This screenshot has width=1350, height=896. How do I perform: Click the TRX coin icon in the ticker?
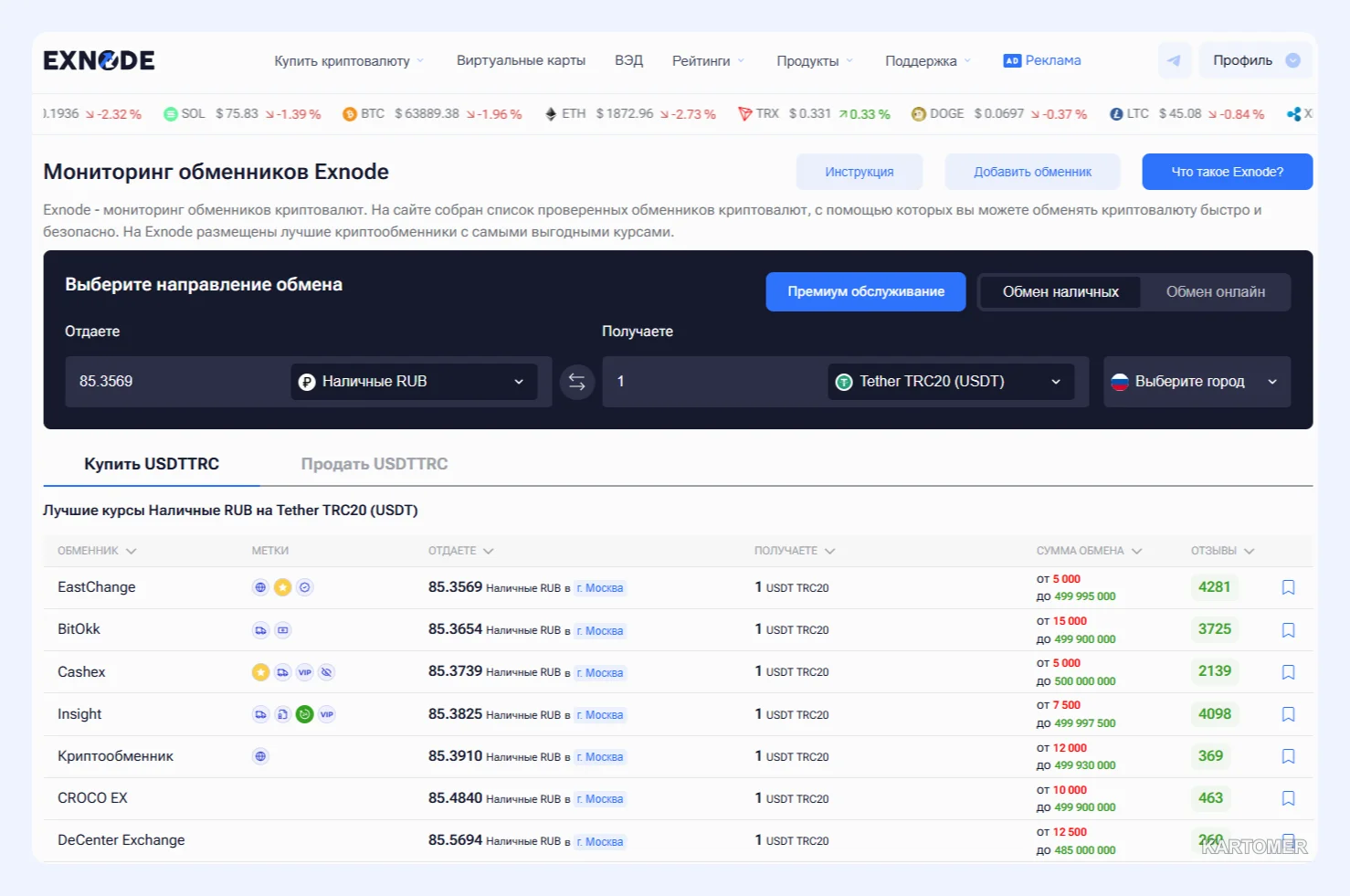tap(745, 114)
